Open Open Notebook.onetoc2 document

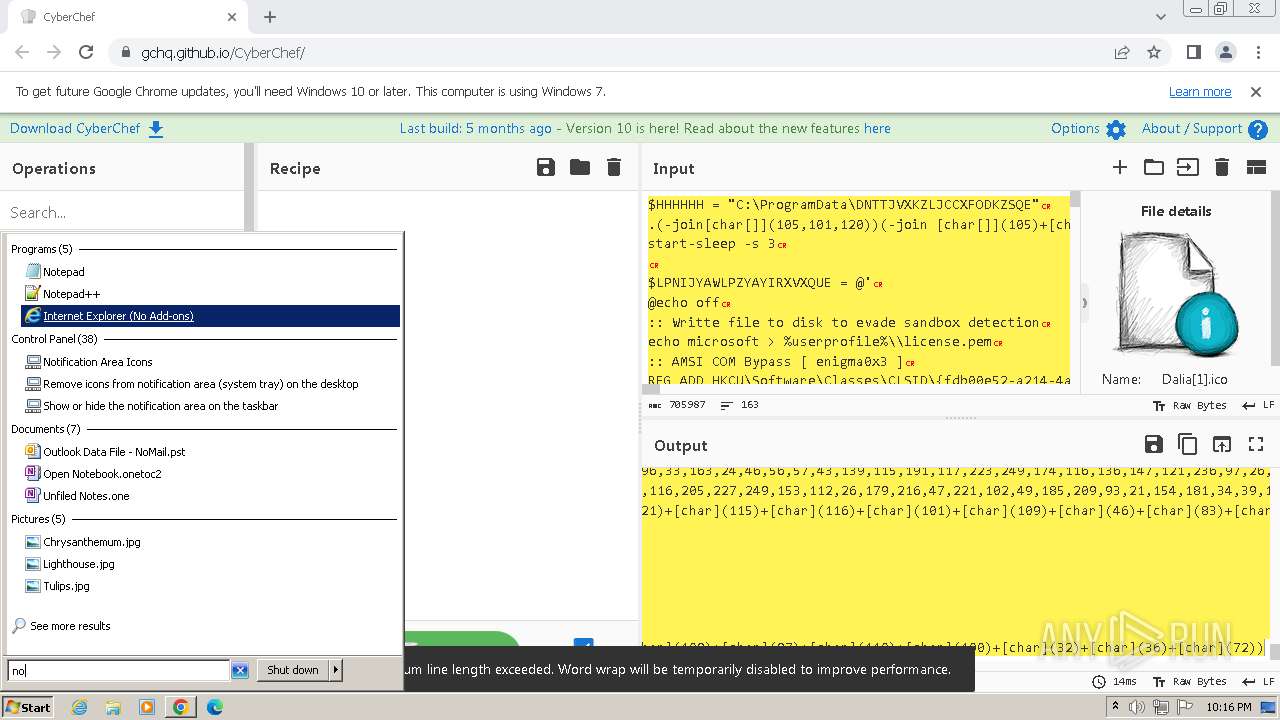click(102, 474)
